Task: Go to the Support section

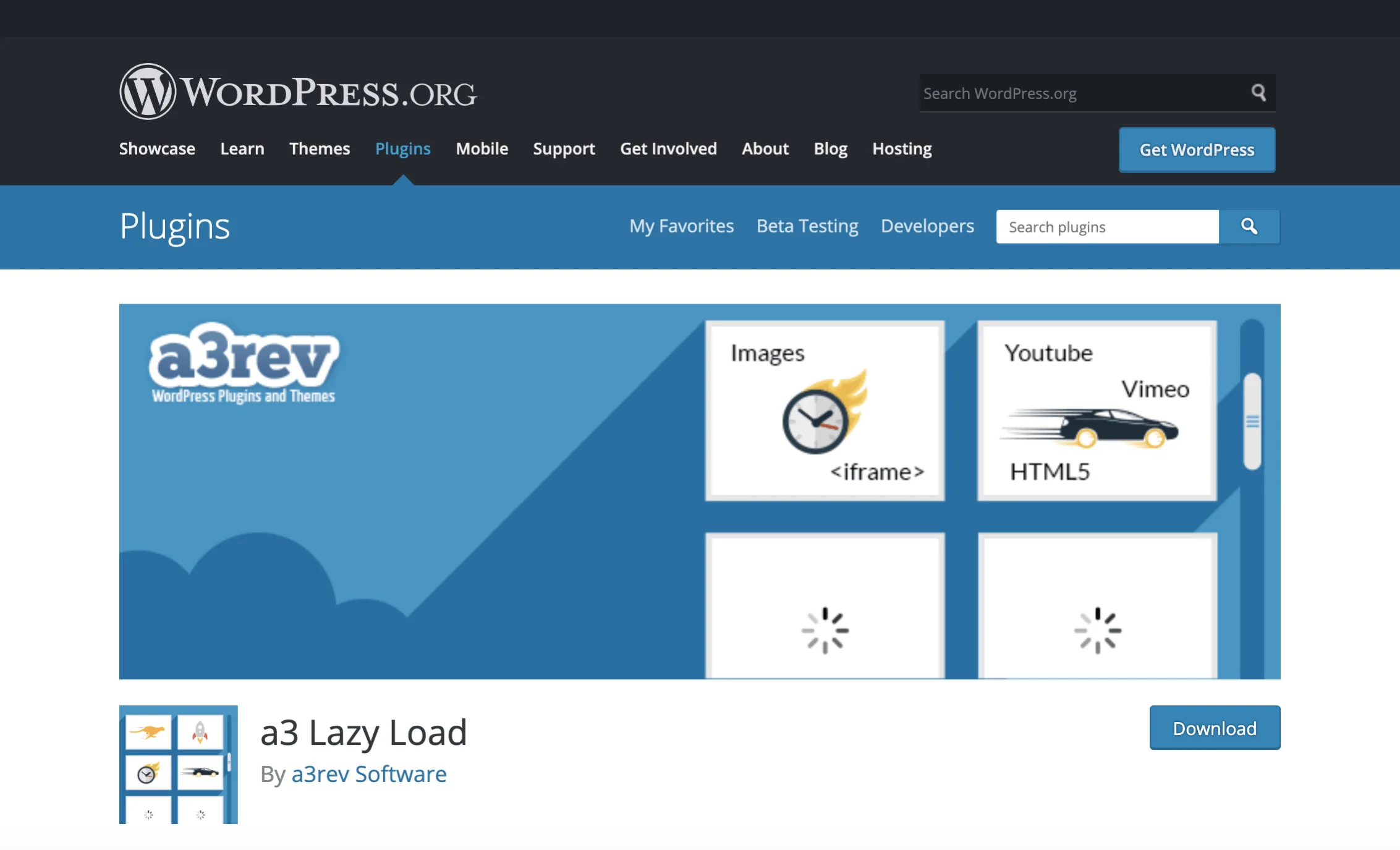Action: (x=563, y=148)
